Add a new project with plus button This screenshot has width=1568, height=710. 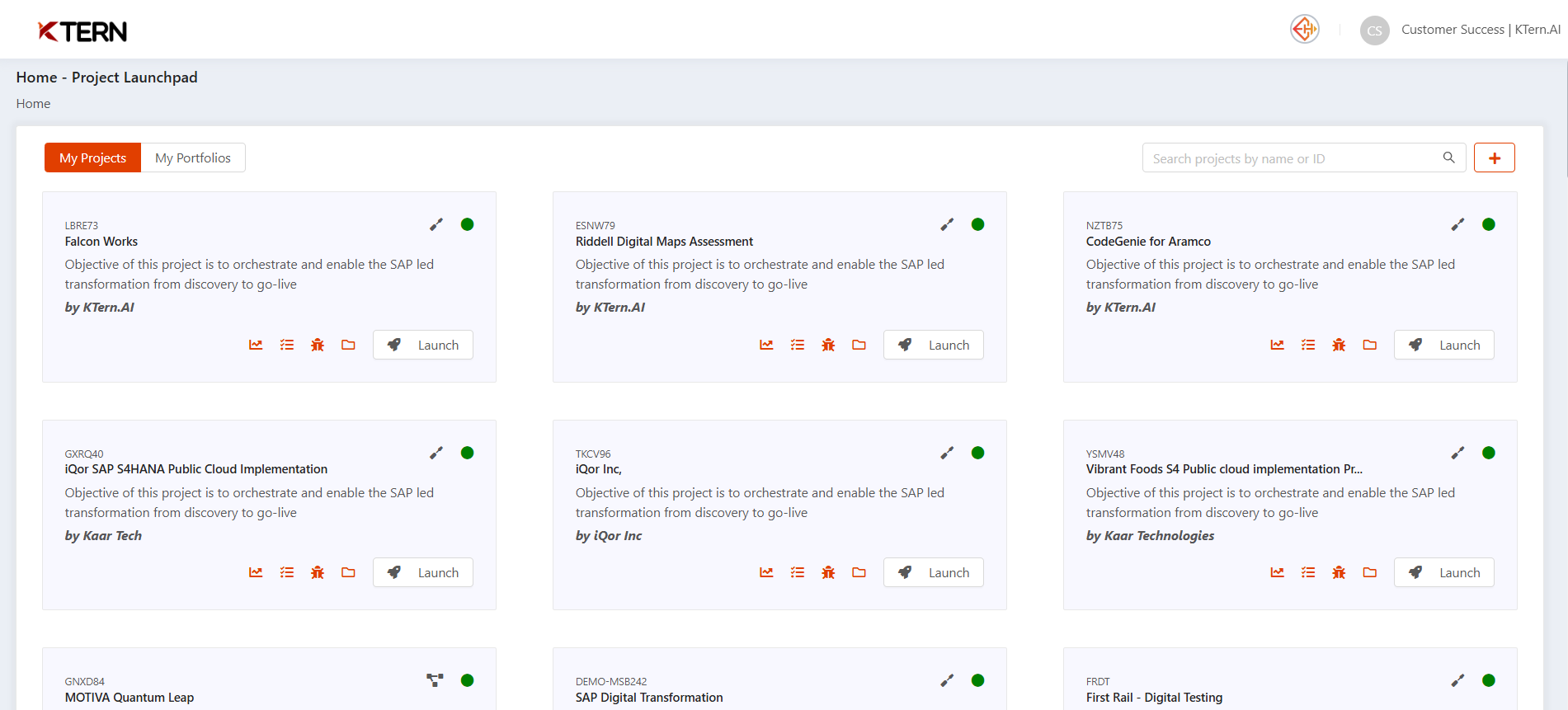pos(1495,158)
